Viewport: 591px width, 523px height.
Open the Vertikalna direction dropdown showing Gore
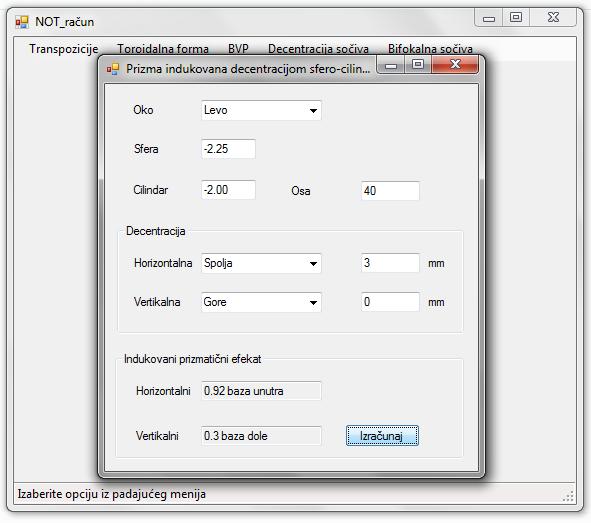[261, 302]
